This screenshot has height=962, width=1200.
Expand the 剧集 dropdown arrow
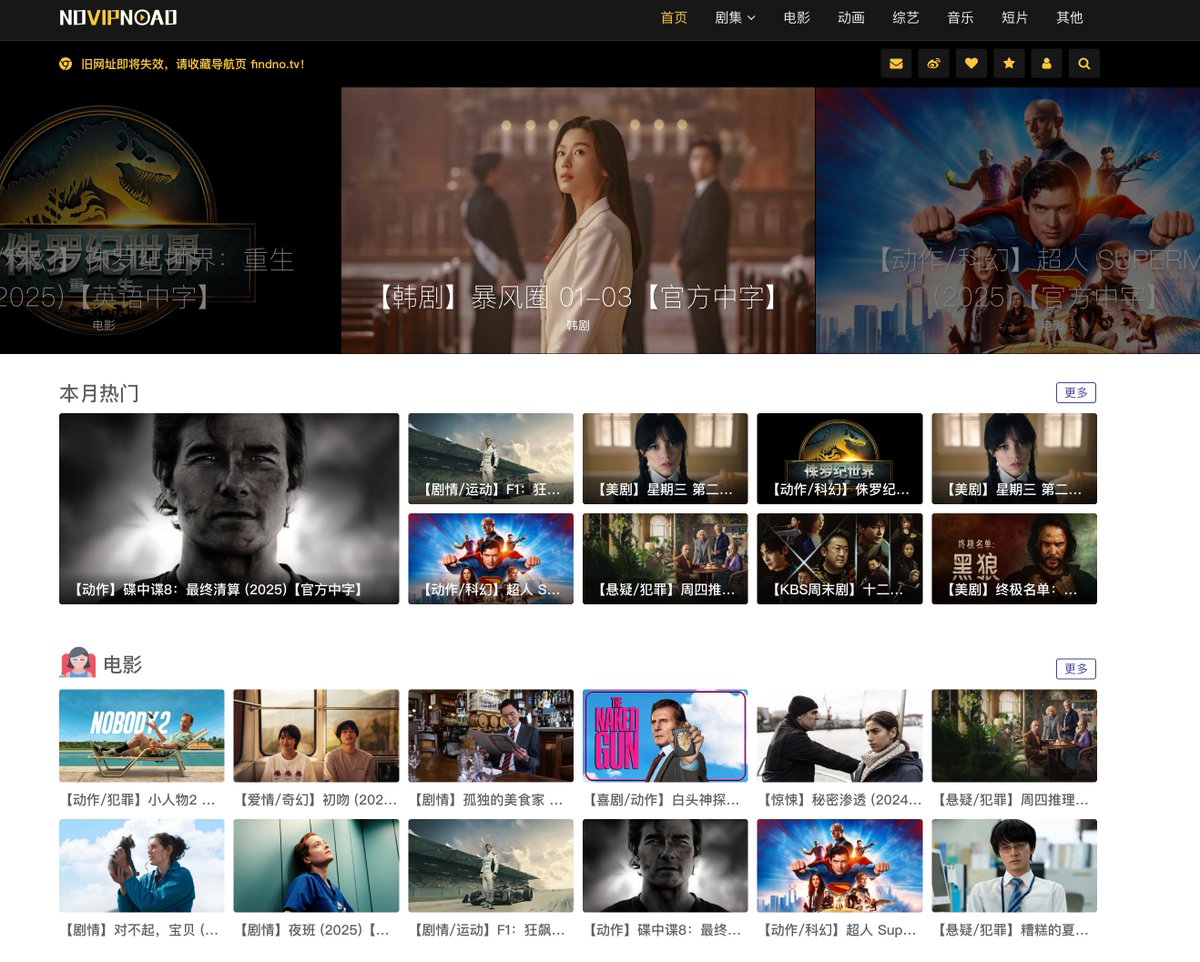[x=751, y=18]
